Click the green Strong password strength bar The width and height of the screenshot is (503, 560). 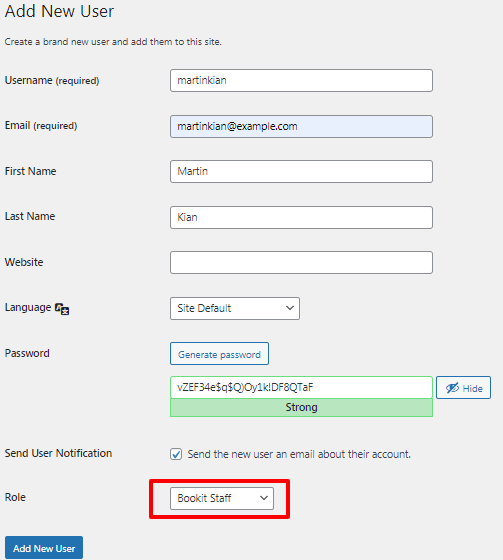(301, 408)
